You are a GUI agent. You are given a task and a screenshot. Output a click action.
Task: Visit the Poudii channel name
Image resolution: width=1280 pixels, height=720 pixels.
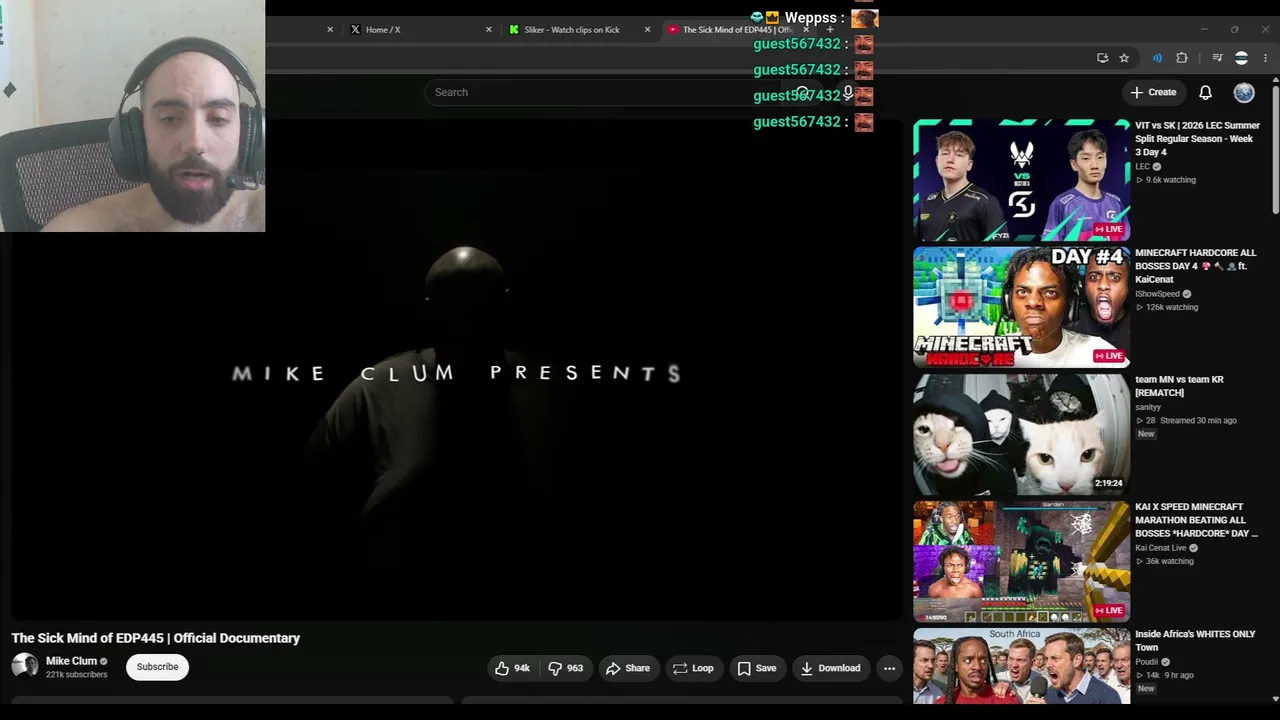[1146, 662]
